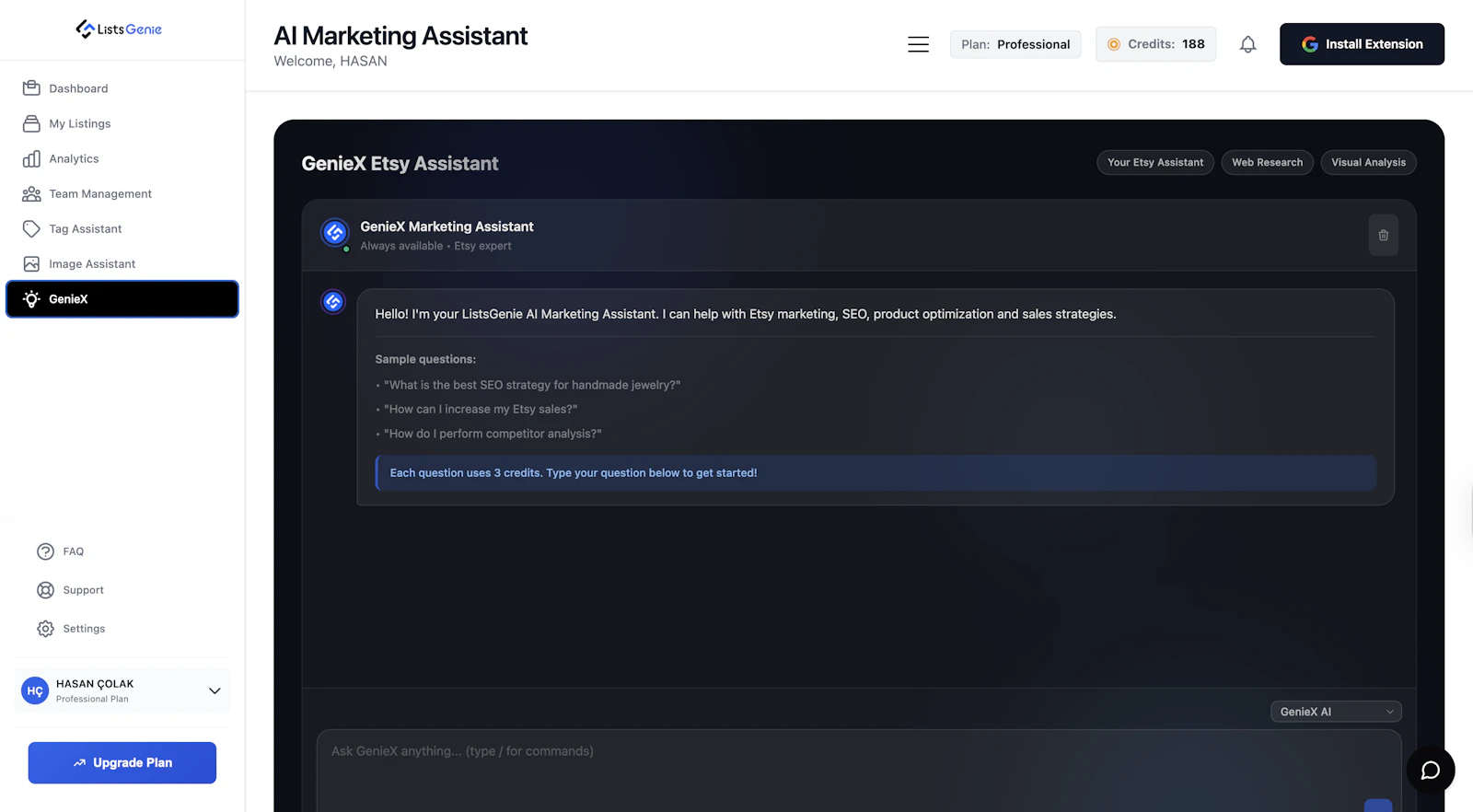Click the Team Management people icon

point(31,193)
